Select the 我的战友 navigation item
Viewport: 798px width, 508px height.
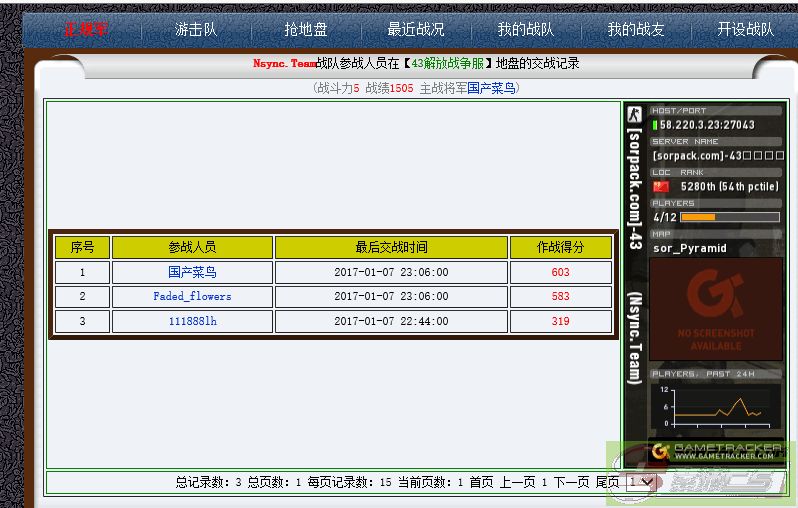pos(636,29)
